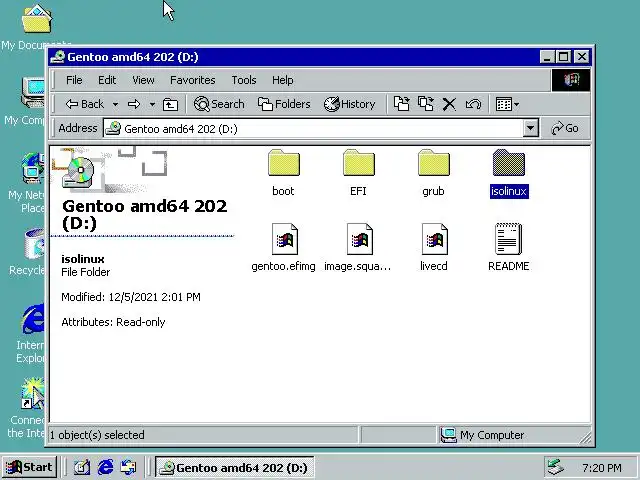Click the system tray hardware icon
Screen dimensions: 640x480
(556, 467)
